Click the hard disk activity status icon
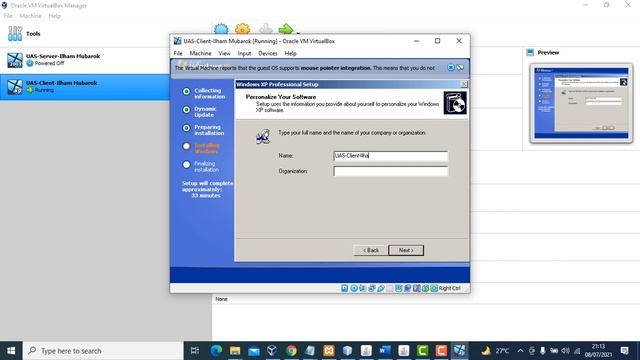Screen dimensions: 640x360 (x=345, y=288)
